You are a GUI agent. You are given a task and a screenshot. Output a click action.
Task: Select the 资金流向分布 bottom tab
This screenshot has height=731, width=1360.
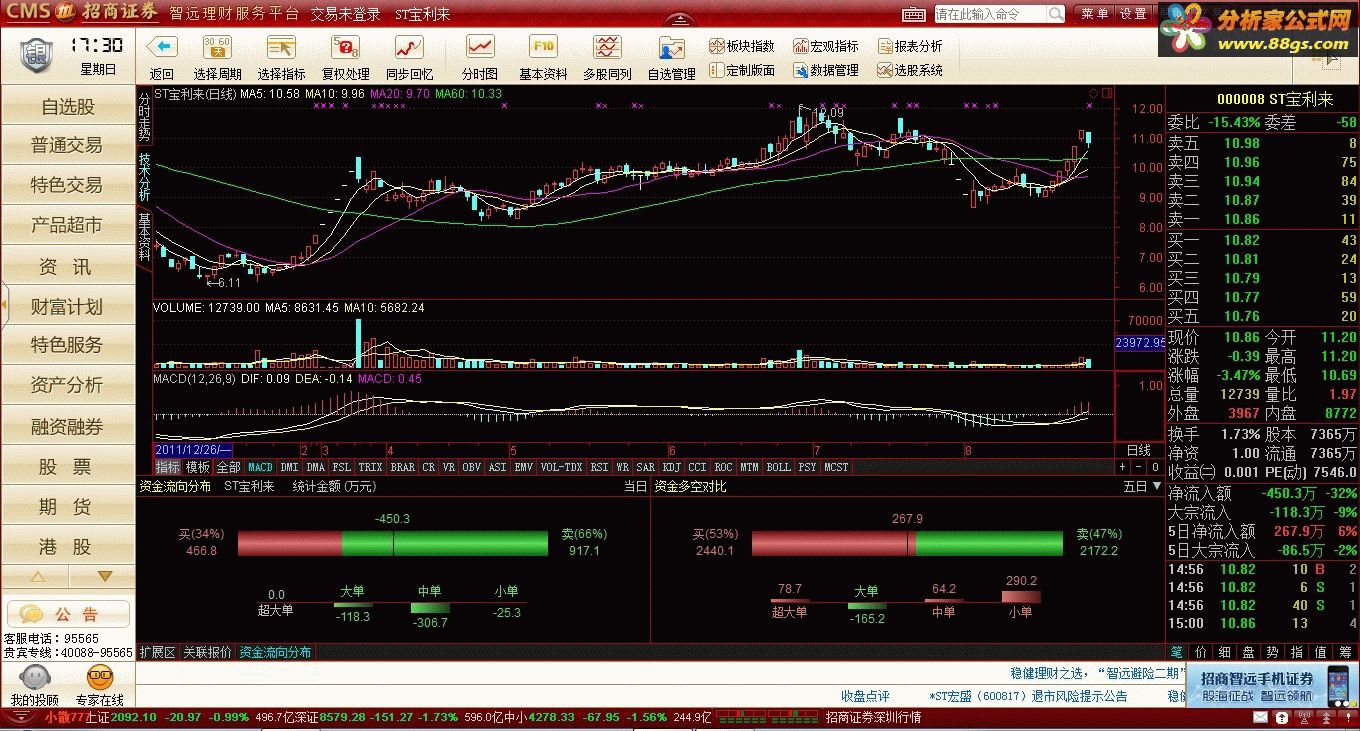click(x=275, y=652)
